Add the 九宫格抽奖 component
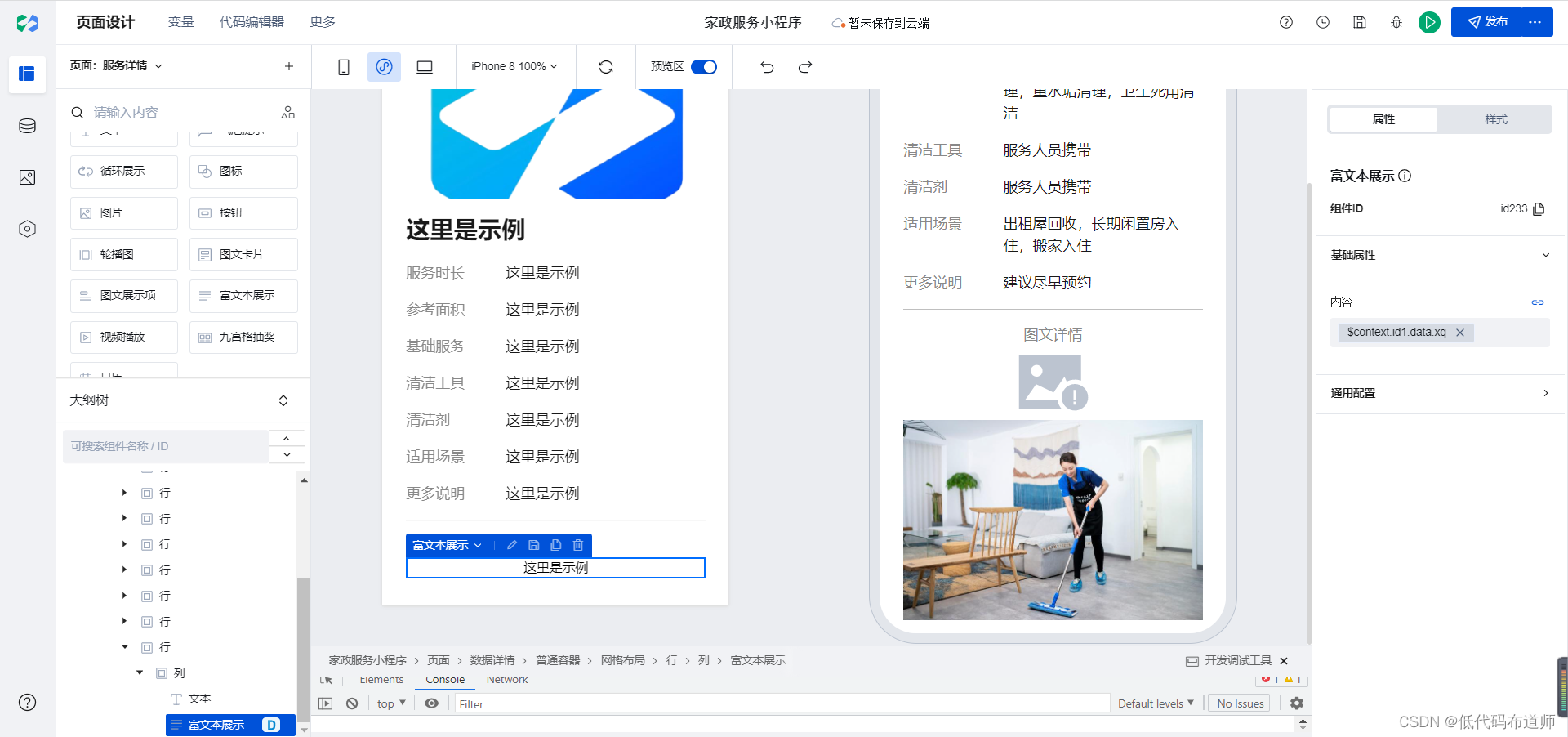The width and height of the screenshot is (1568, 737). pyautogui.click(x=243, y=337)
